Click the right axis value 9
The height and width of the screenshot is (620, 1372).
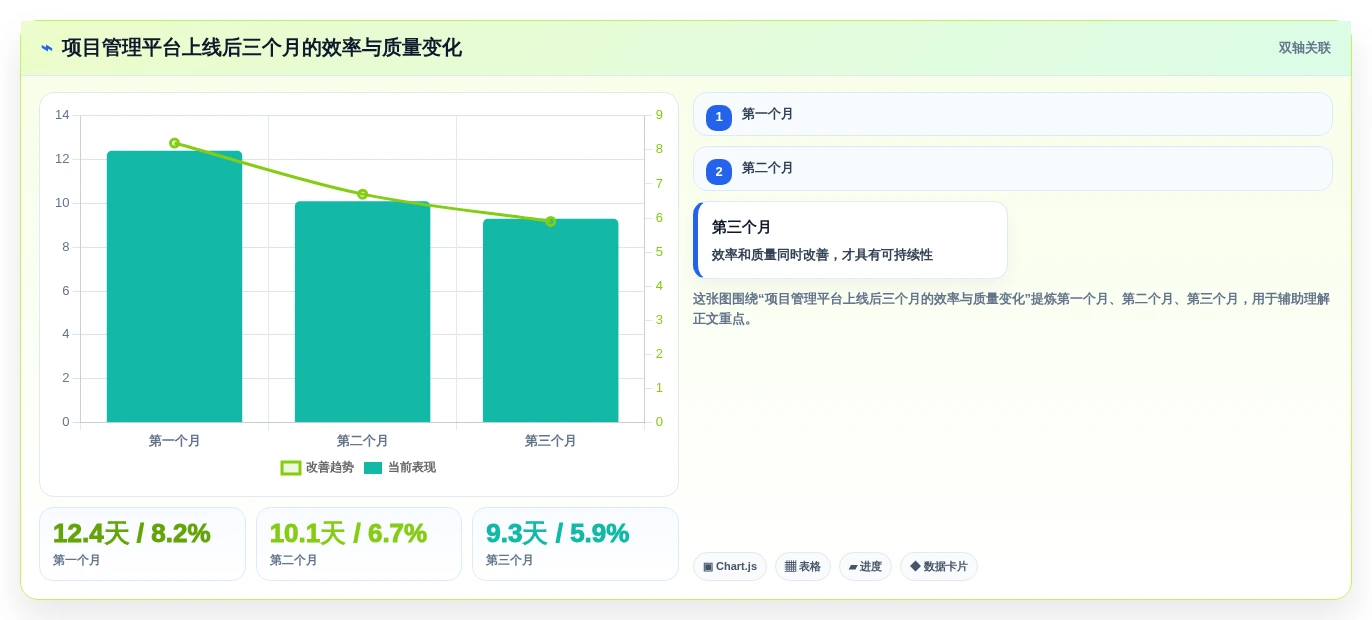(659, 115)
